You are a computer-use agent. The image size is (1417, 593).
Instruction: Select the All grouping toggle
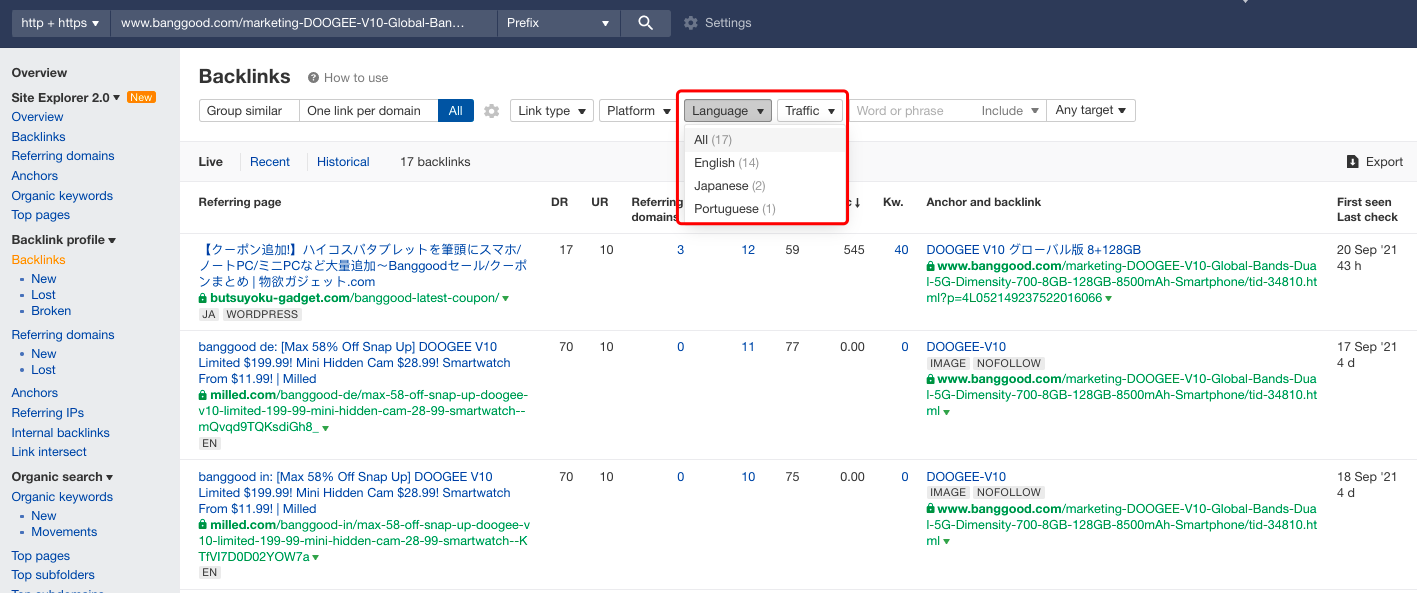[x=455, y=111]
